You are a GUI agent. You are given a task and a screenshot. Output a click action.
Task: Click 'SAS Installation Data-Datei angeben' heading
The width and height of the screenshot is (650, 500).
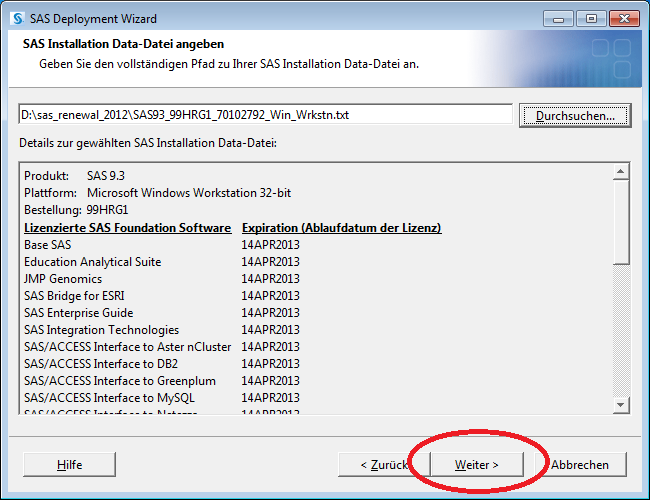123,44
